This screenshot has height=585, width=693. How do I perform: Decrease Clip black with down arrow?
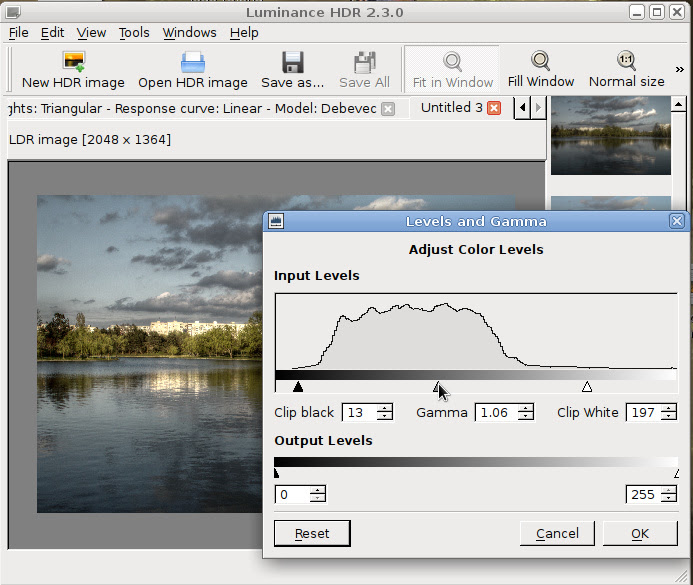coord(385,417)
